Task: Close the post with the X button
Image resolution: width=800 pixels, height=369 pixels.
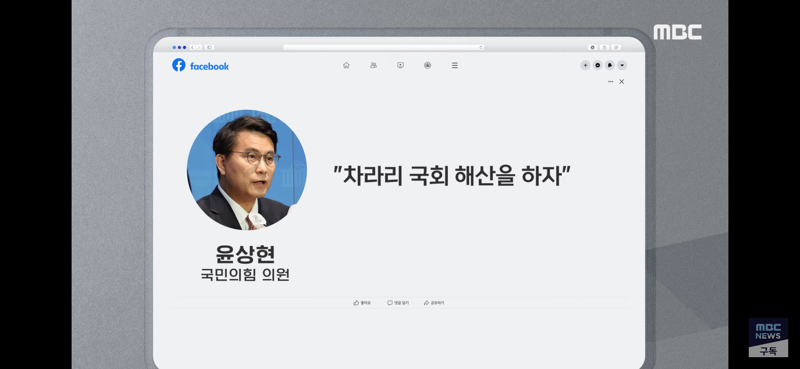Action: [621, 82]
